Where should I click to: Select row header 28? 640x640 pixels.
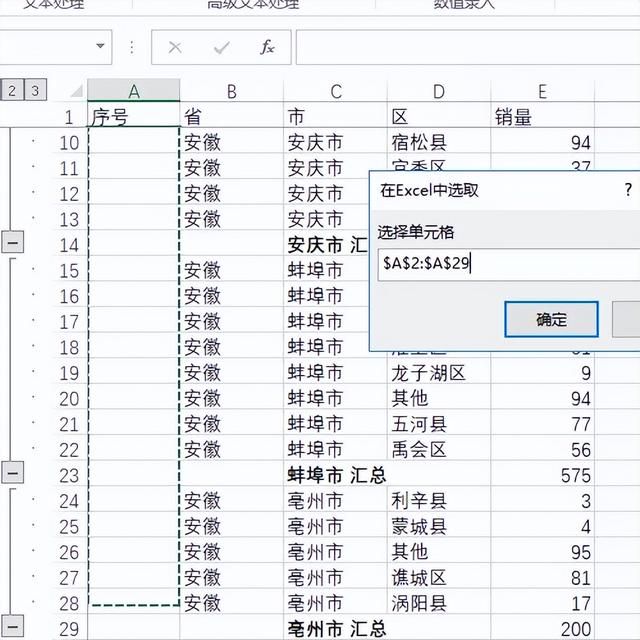[69, 604]
